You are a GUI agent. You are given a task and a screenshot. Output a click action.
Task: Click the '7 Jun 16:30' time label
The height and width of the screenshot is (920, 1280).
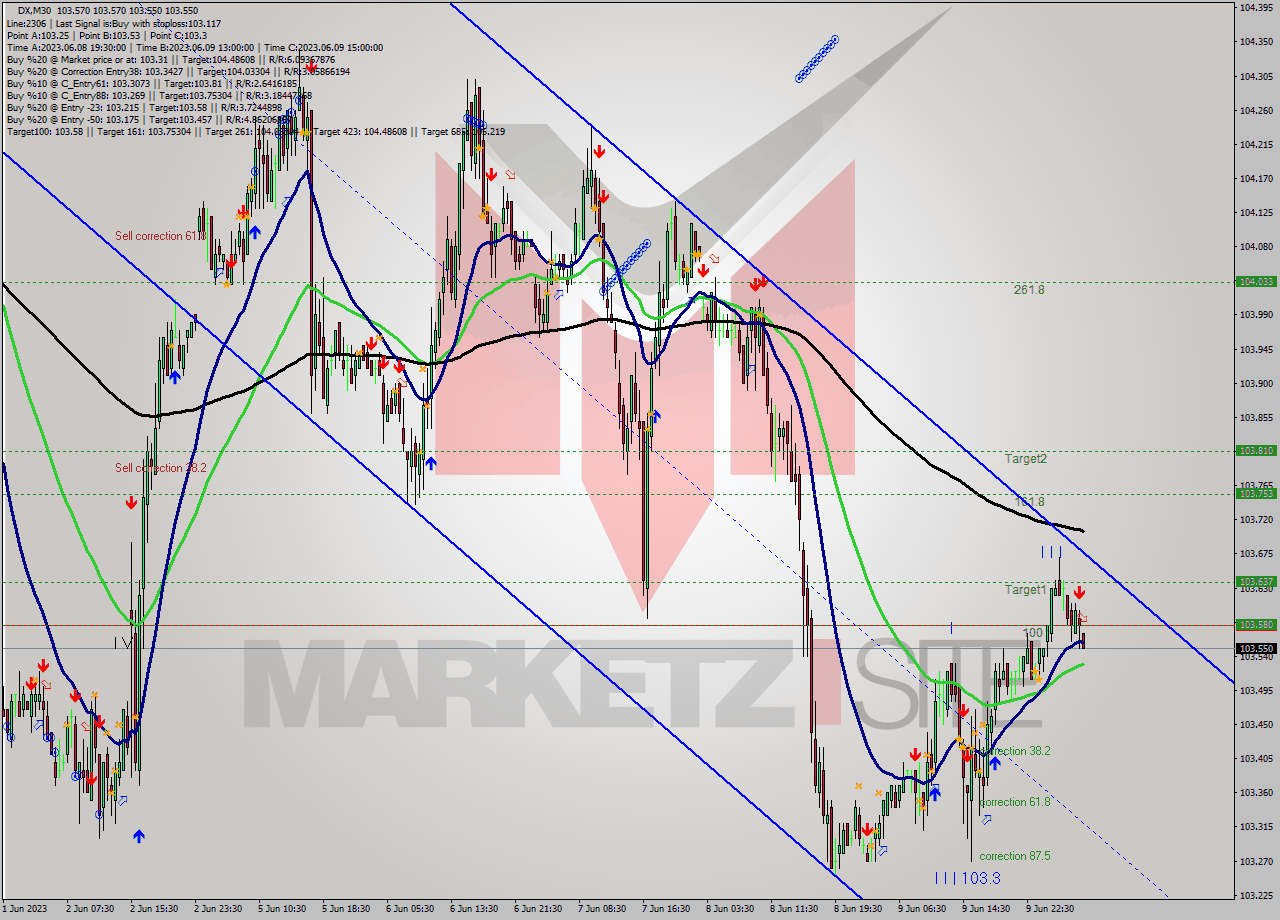[665, 909]
